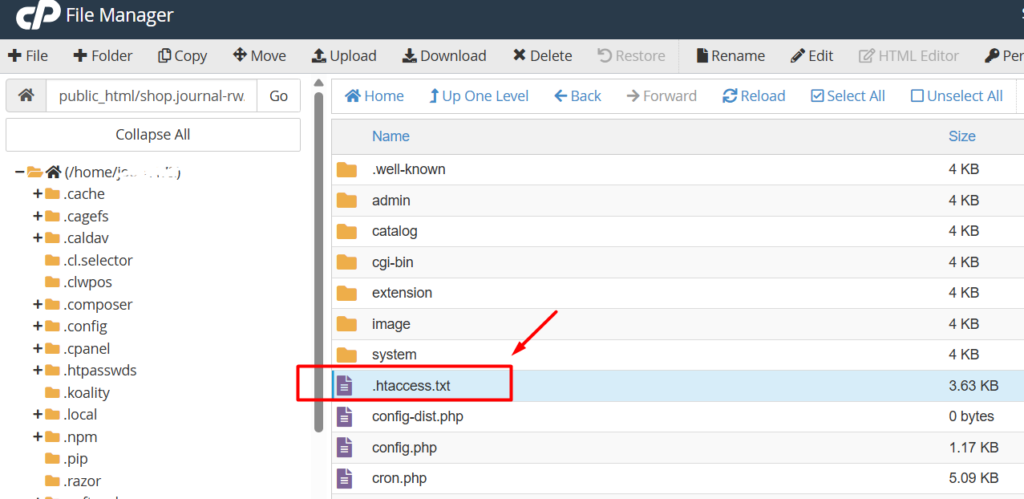Select the .htaccess.txt file name
The width and height of the screenshot is (1024, 499).
(411, 386)
